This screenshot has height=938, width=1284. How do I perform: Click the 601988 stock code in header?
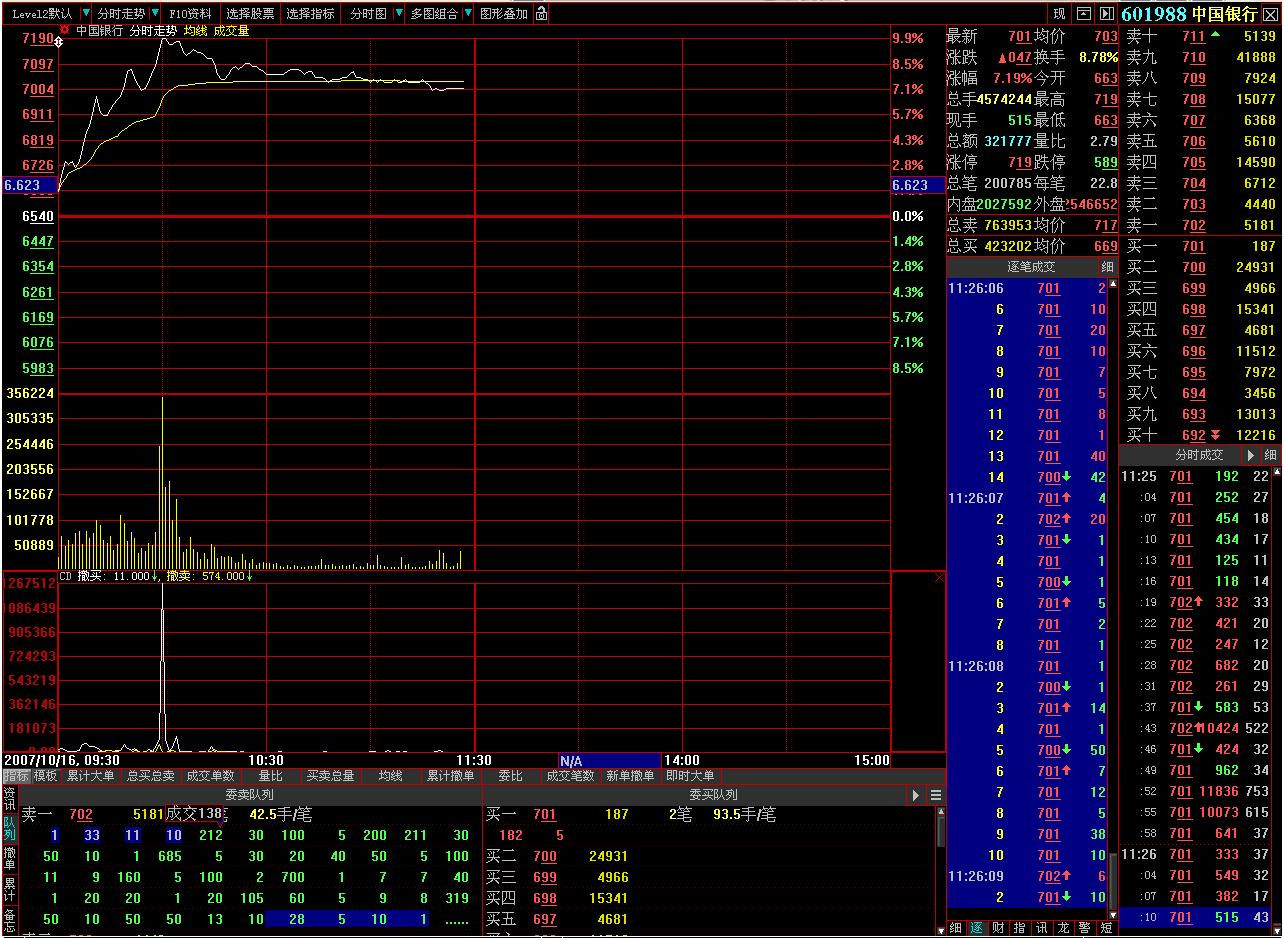click(x=1154, y=14)
